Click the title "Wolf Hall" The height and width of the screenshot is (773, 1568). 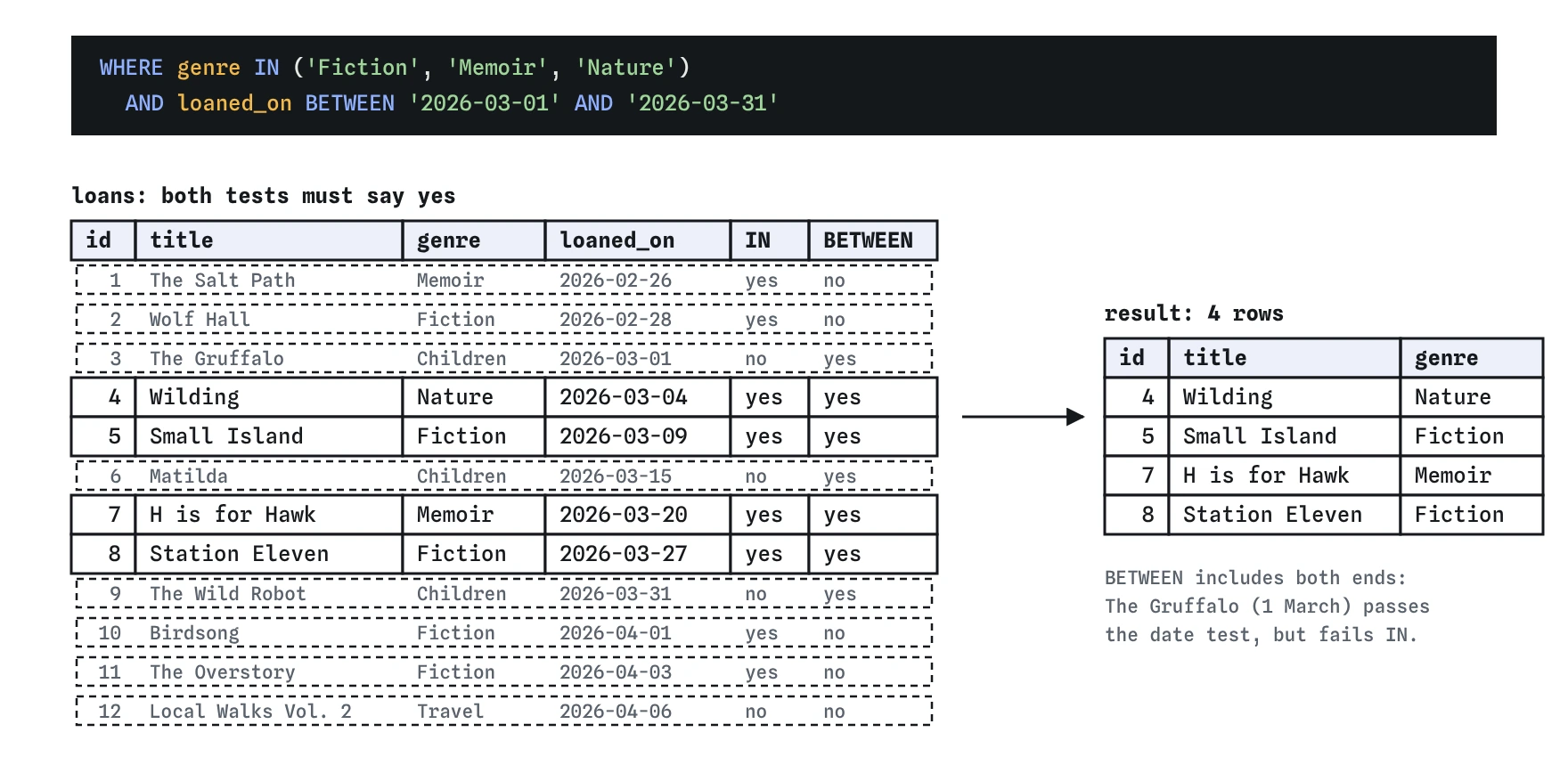click(200, 320)
